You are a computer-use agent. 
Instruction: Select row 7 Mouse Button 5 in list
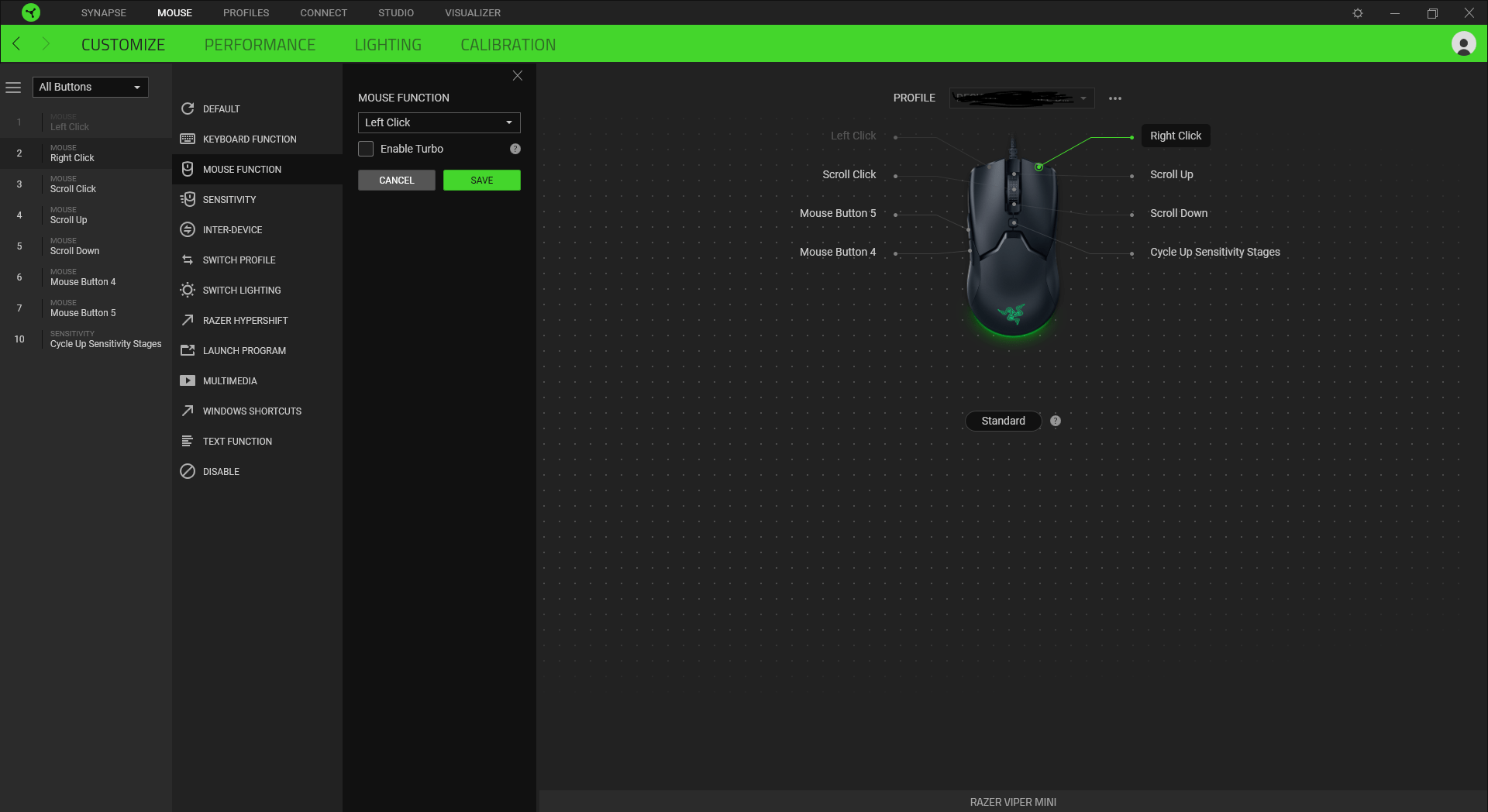click(86, 308)
